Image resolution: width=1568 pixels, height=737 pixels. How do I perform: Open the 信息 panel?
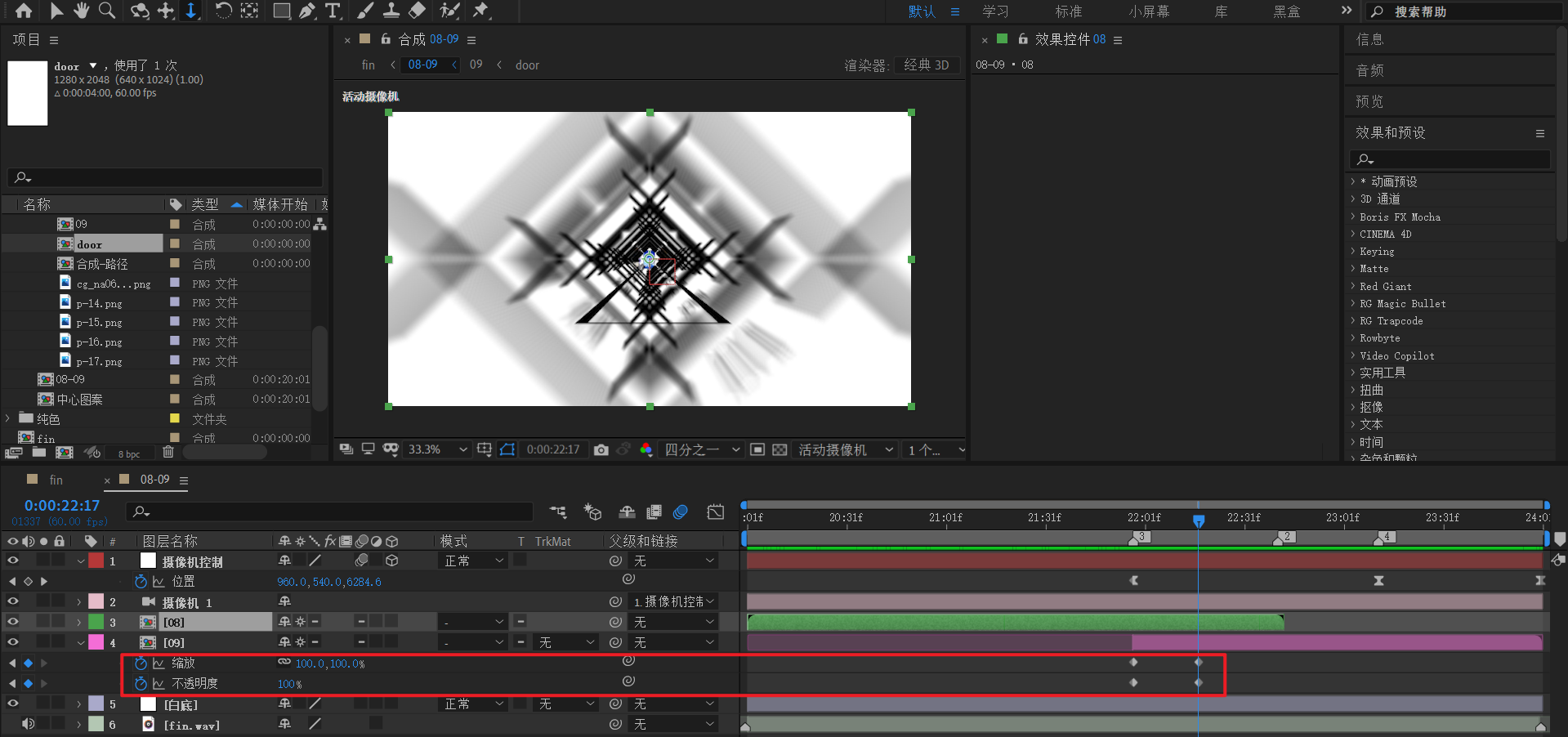pyautogui.click(x=1370, y=39)
